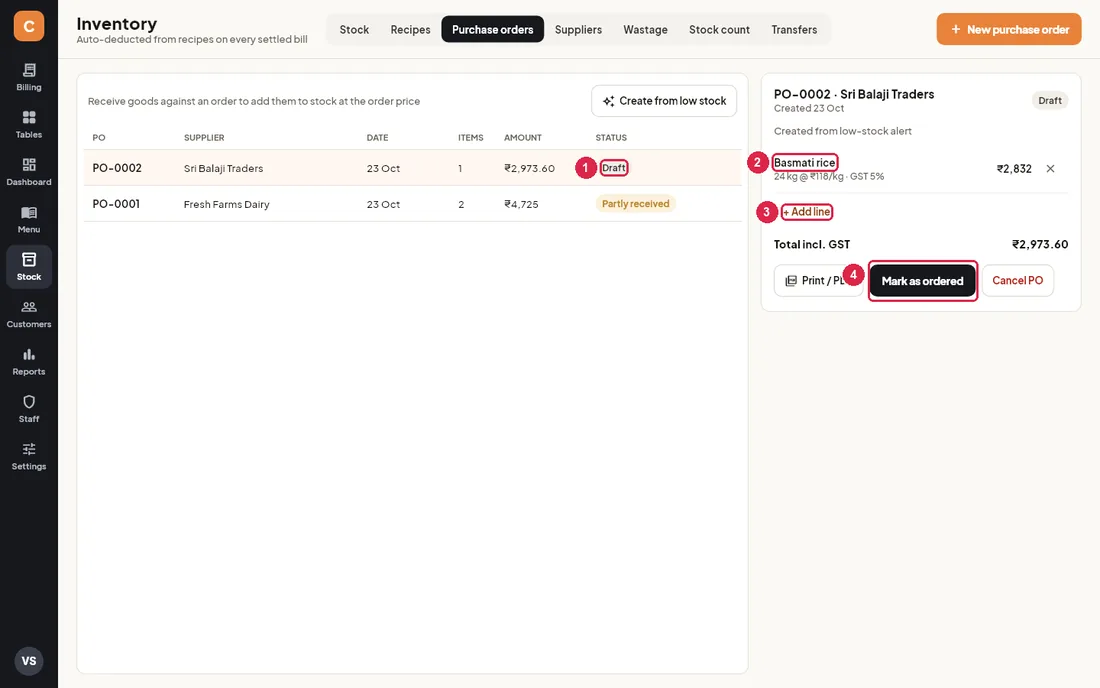Open the Menu book icon
Viewport: 1100px width, 688px height.
(29, 220)
